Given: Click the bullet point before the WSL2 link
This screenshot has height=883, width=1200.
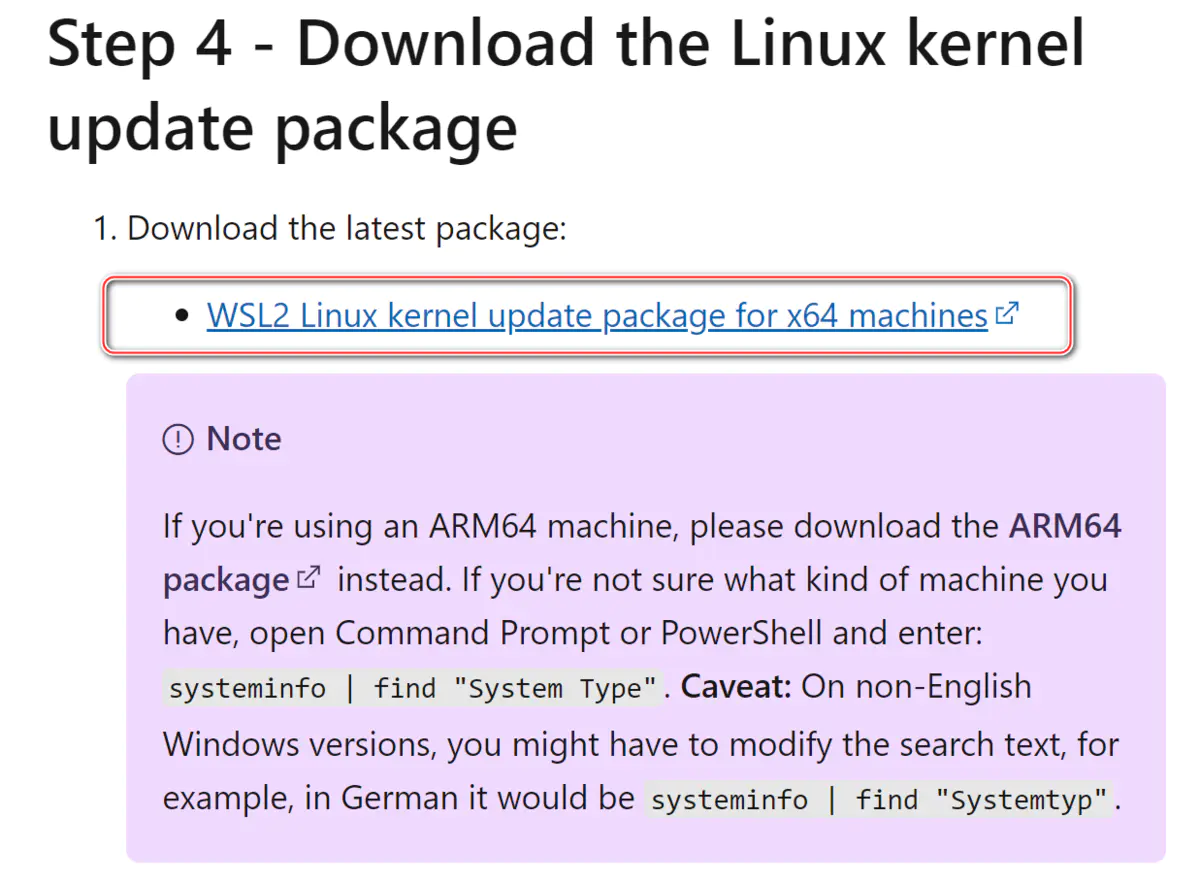Looking at the screenshot, I should [x=181, y=316].
